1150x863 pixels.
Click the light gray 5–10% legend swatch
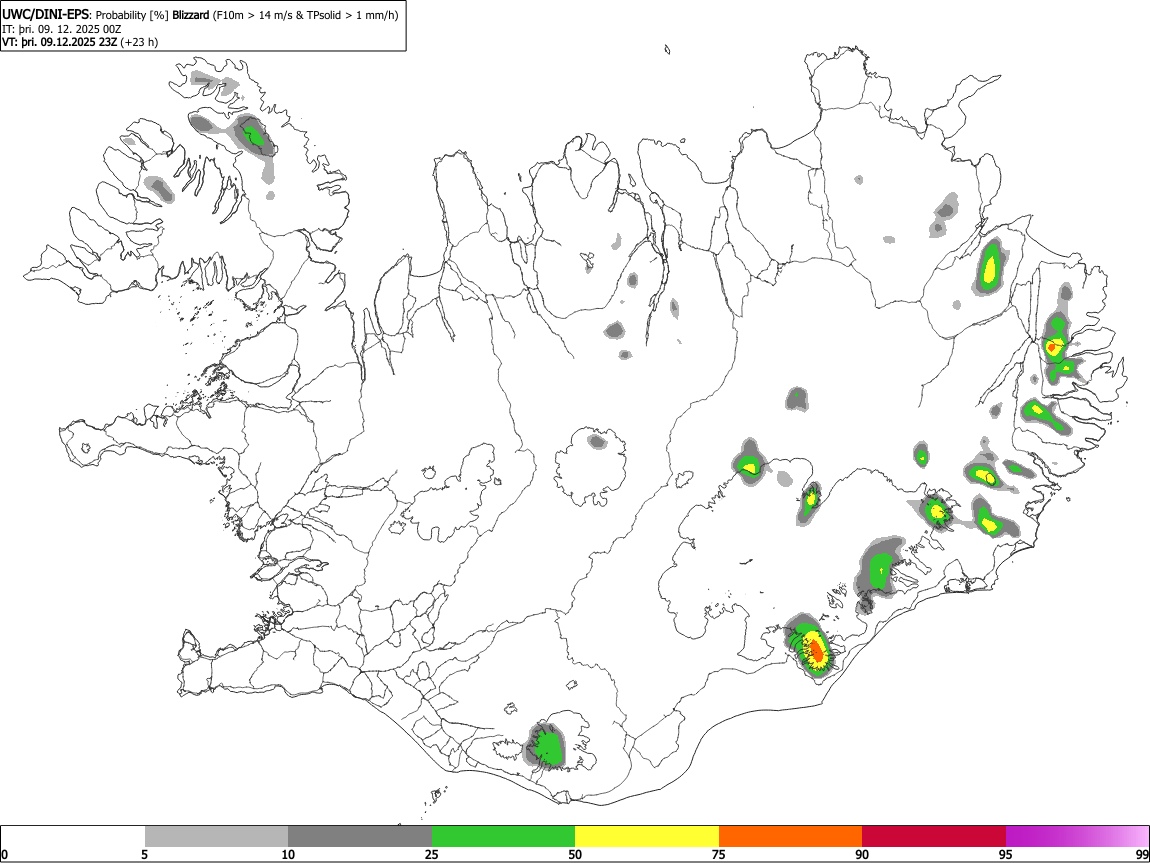click(216, 837)
